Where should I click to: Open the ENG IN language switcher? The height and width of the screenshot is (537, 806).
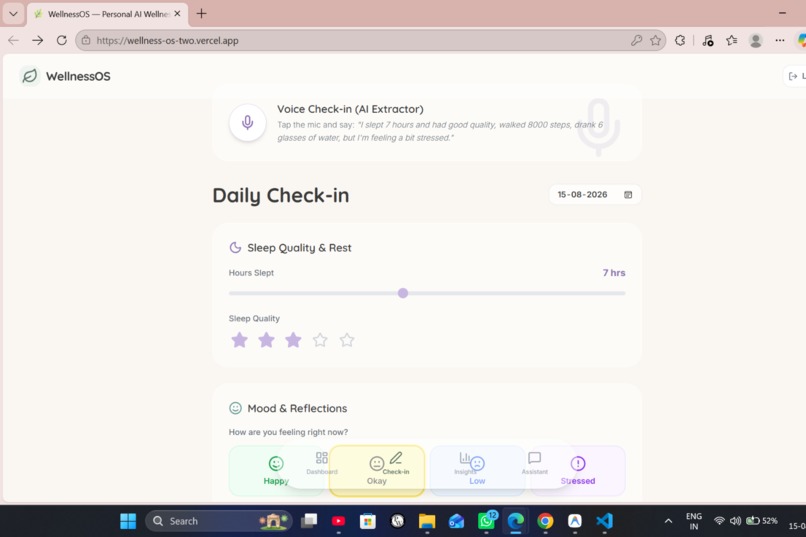pos(694,521)
